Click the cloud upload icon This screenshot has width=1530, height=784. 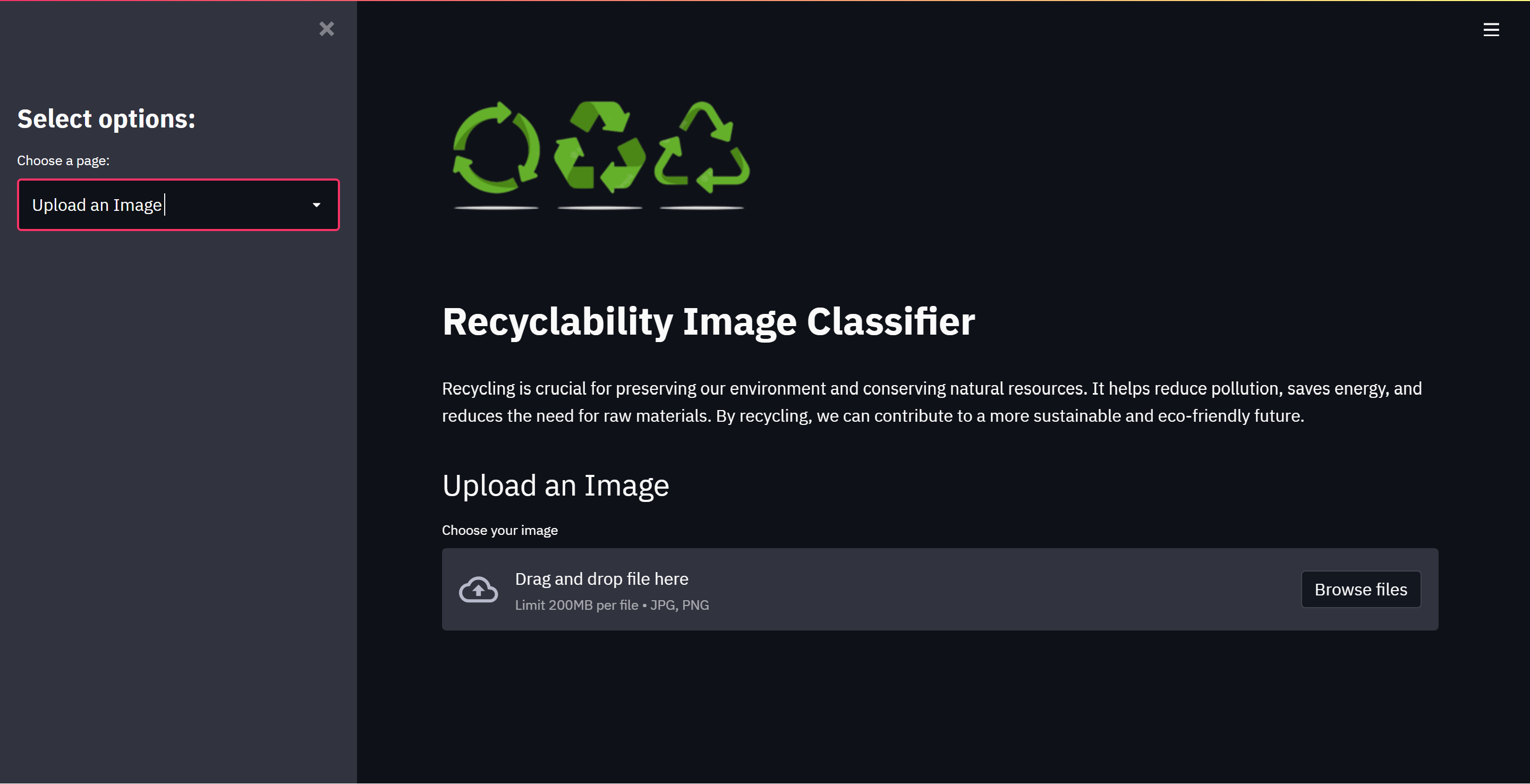coord(478,589)
